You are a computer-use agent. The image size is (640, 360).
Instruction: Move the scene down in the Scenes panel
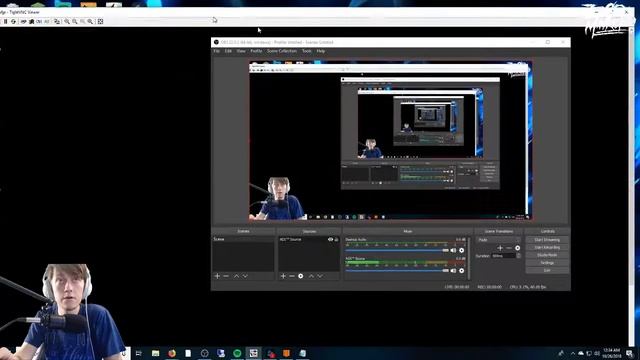pyautogui.click(x=245, y=276)
